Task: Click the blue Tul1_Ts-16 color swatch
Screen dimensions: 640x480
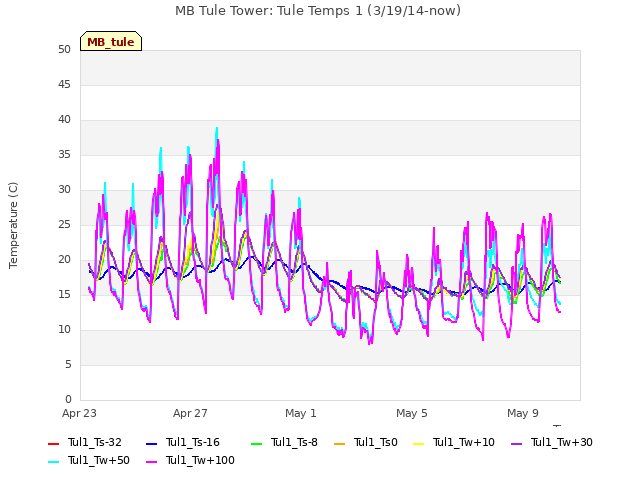Action: [x=151, y=444]
